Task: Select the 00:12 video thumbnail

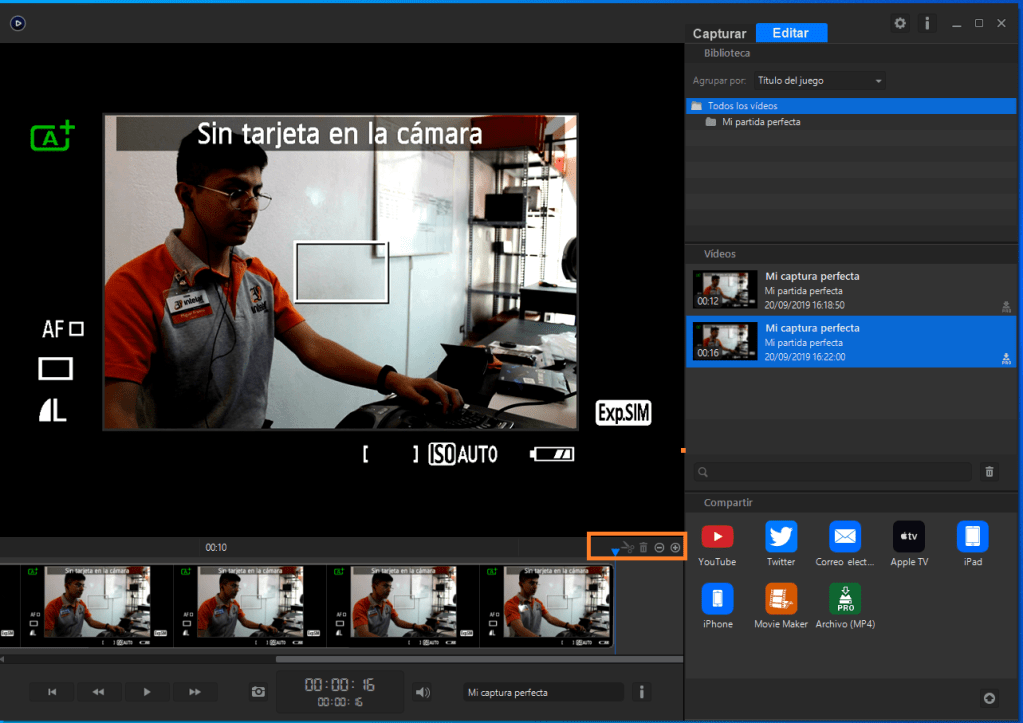Action: tap(725, 289)
